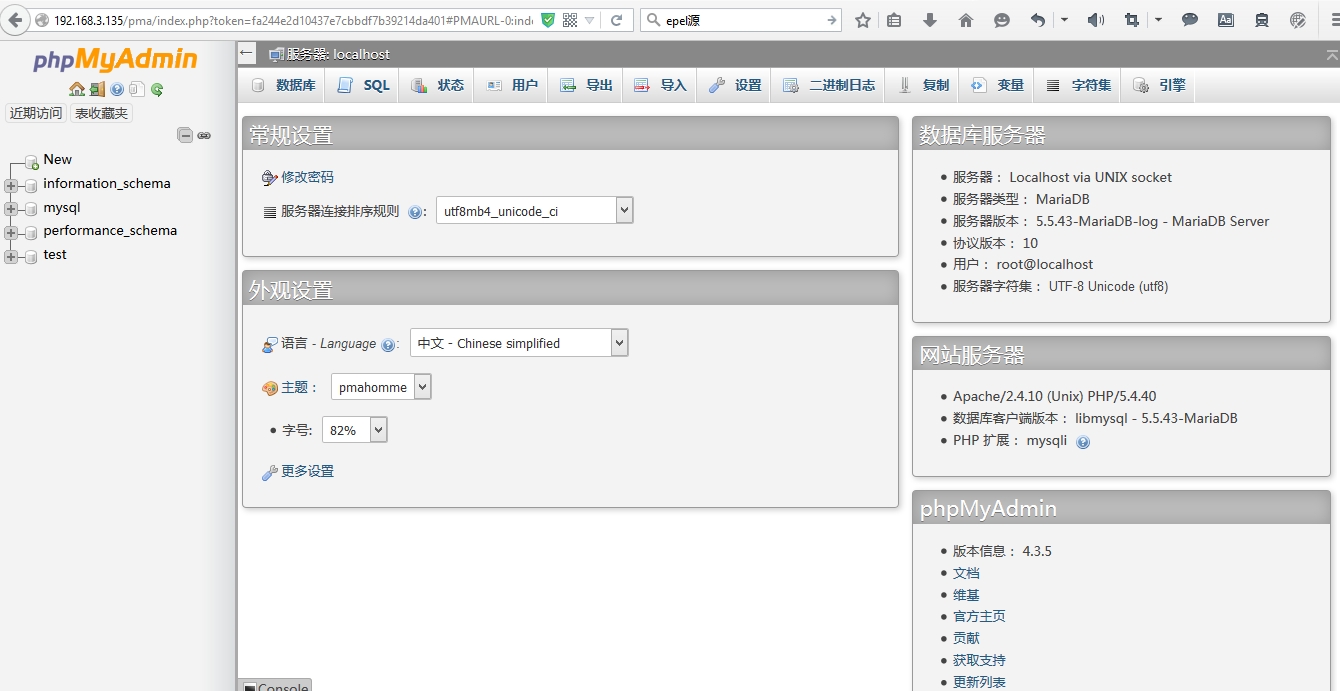Click help icon beside the Language label
This screenshot has width=1340, height=691.
(x=388, y=344)
